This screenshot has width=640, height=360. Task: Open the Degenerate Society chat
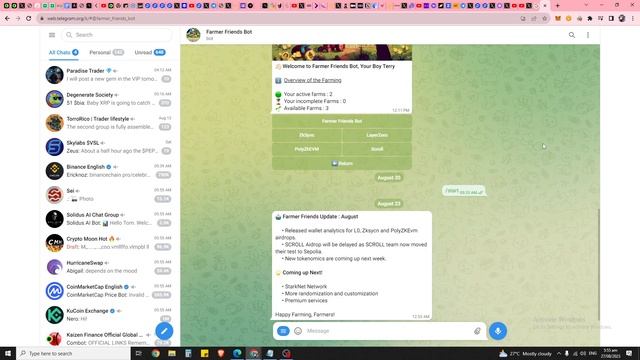point(109,99)
